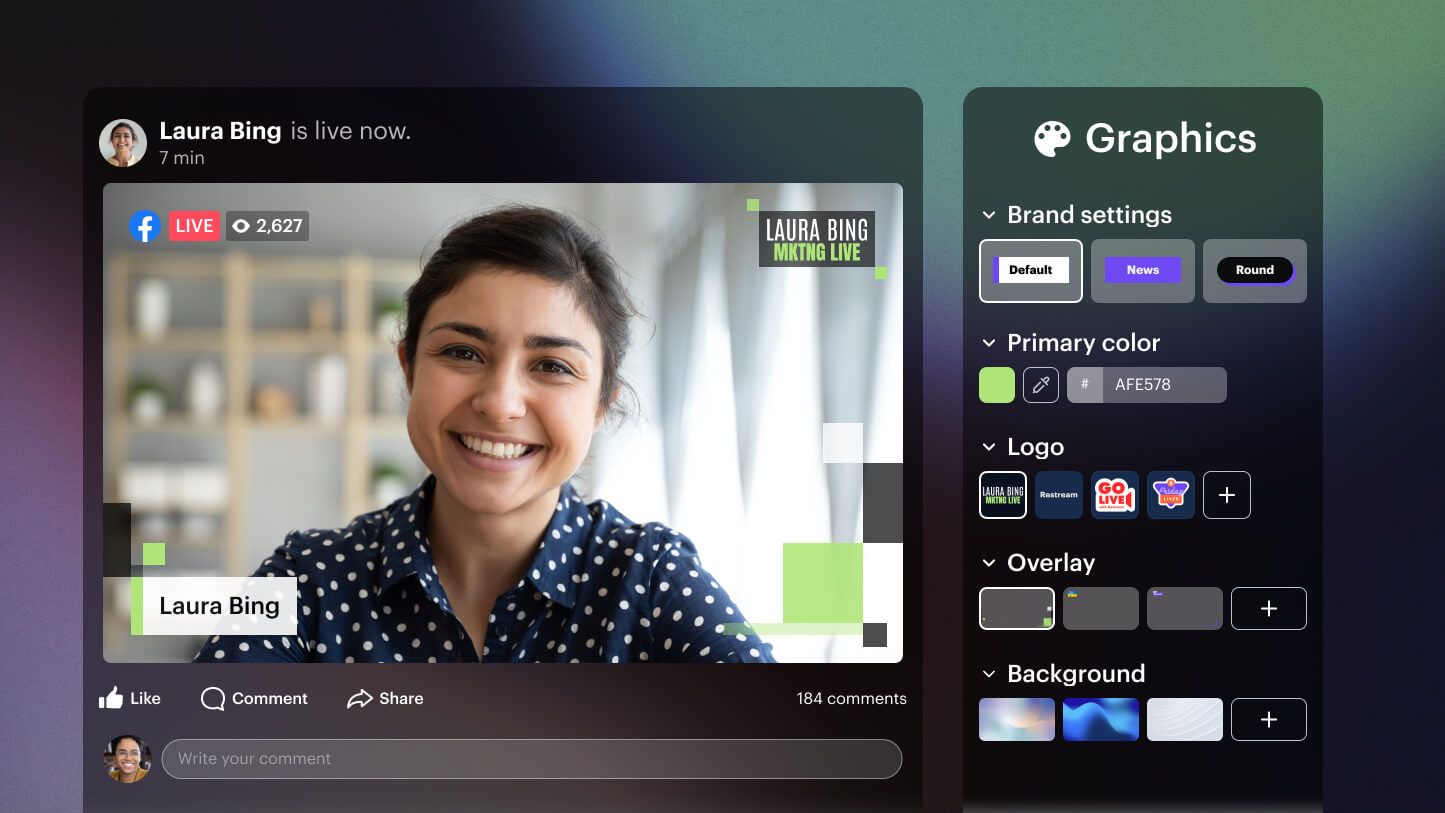The image size is (1445, 813).
Task: Click the Share arrow icon
Action: (362, 698)
